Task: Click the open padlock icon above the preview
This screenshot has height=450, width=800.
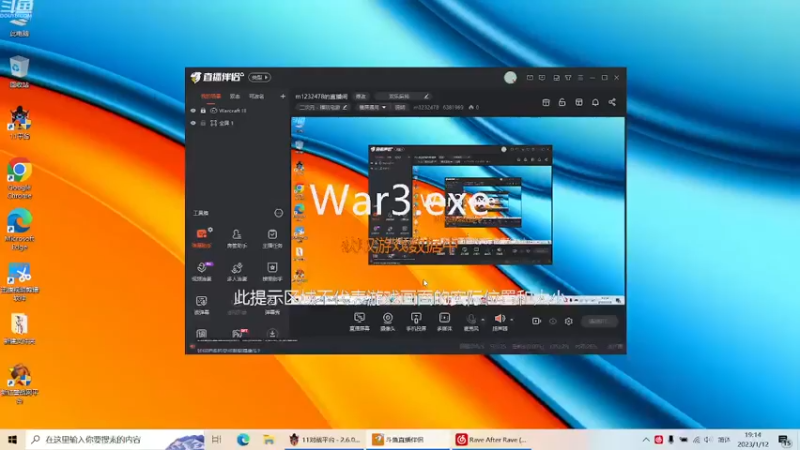Action: (562, 103)
